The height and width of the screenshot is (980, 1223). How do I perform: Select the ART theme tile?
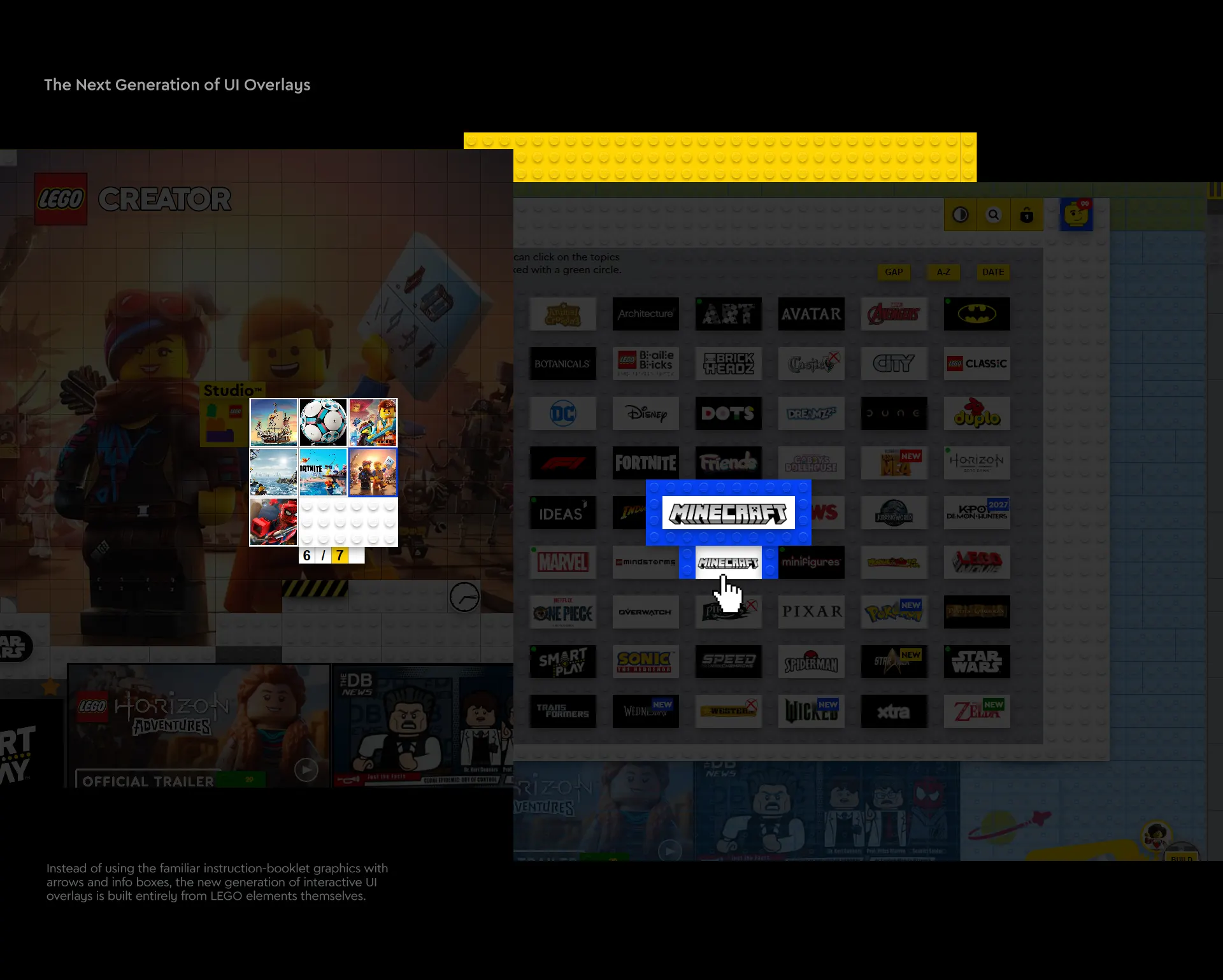(x=729, y=314)
